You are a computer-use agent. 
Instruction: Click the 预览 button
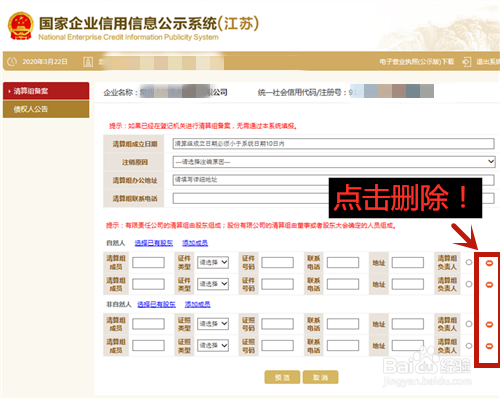point(282,377)
